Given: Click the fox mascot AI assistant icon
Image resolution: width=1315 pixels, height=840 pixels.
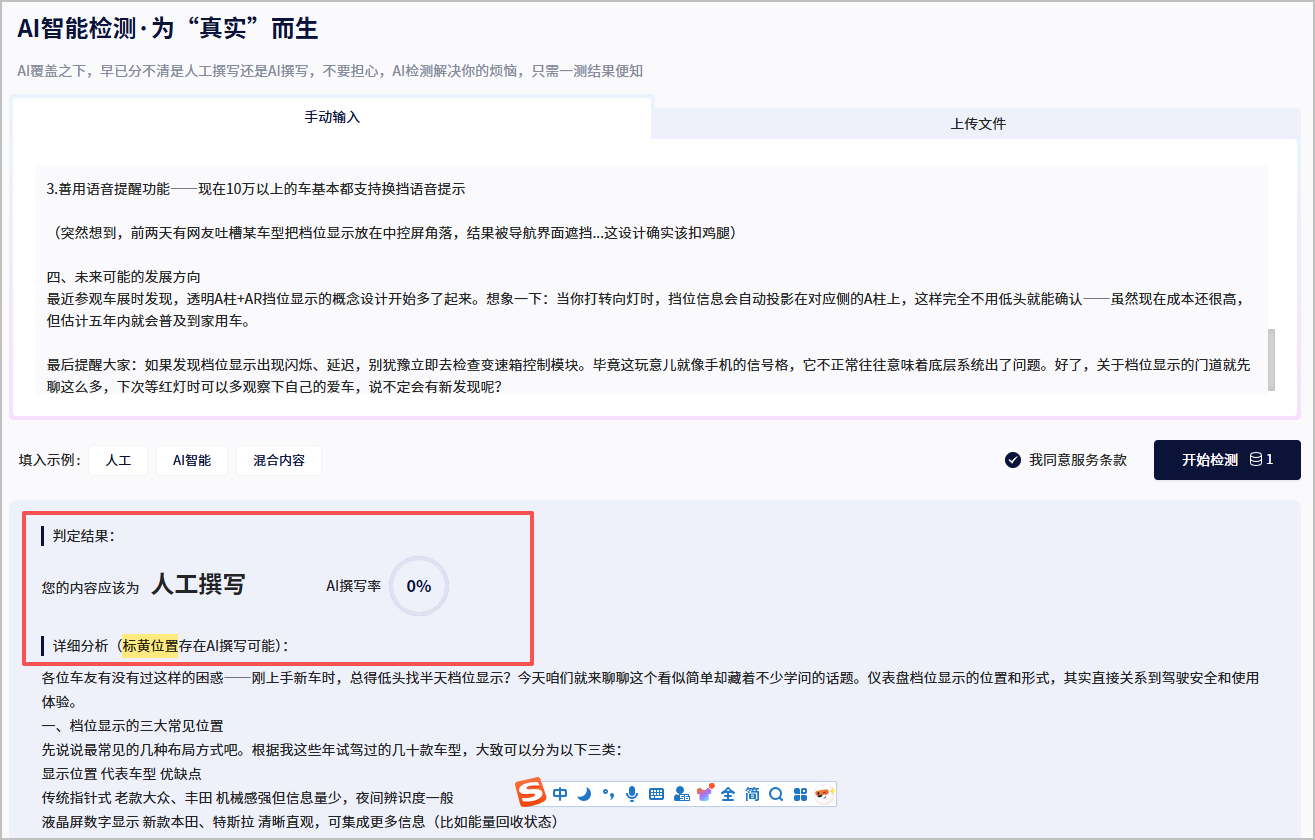Looking at the screenshot, I should point(824,794).
